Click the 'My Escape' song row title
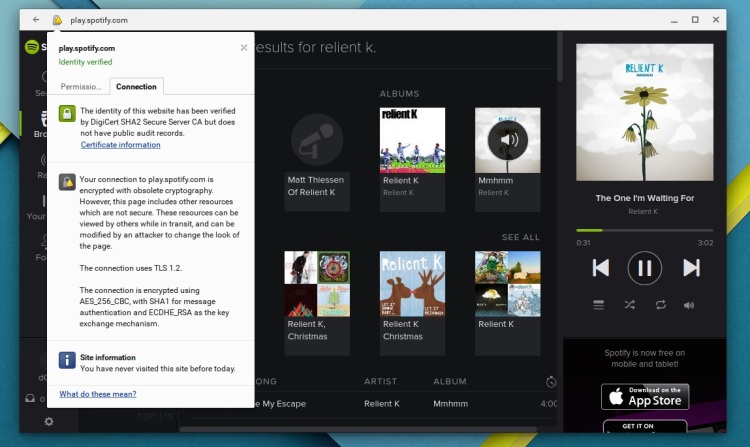Screen dimensions: 750x447 click(283, 403)
